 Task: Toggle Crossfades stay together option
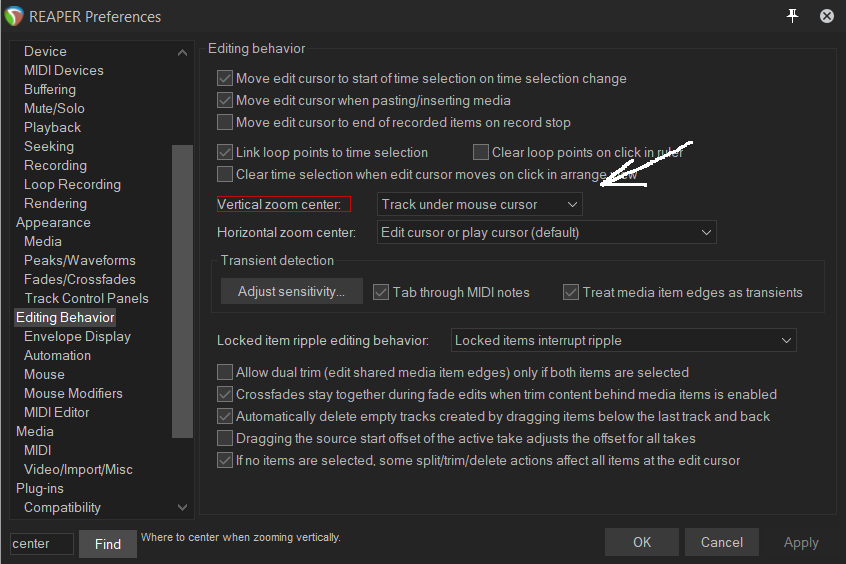point(224,395)
